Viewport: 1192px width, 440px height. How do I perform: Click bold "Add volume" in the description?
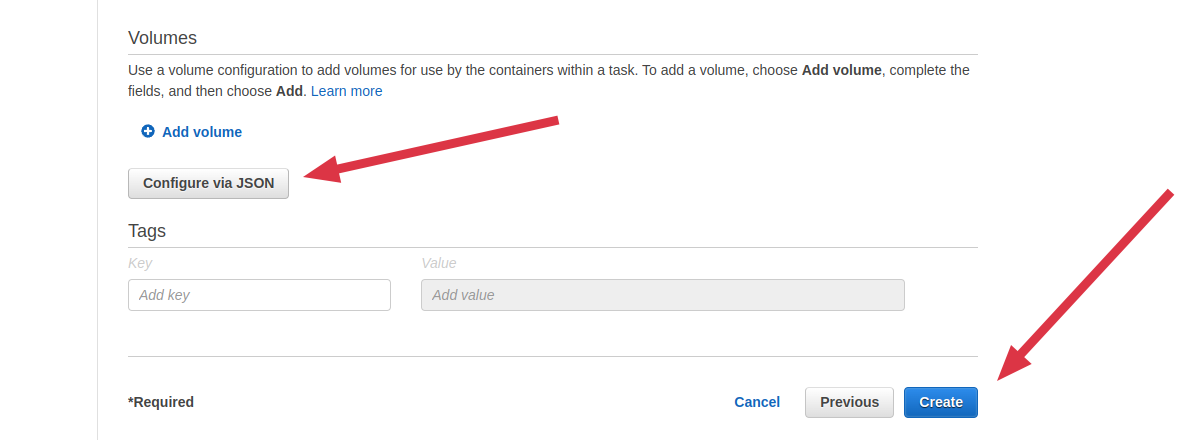(843, 70)
